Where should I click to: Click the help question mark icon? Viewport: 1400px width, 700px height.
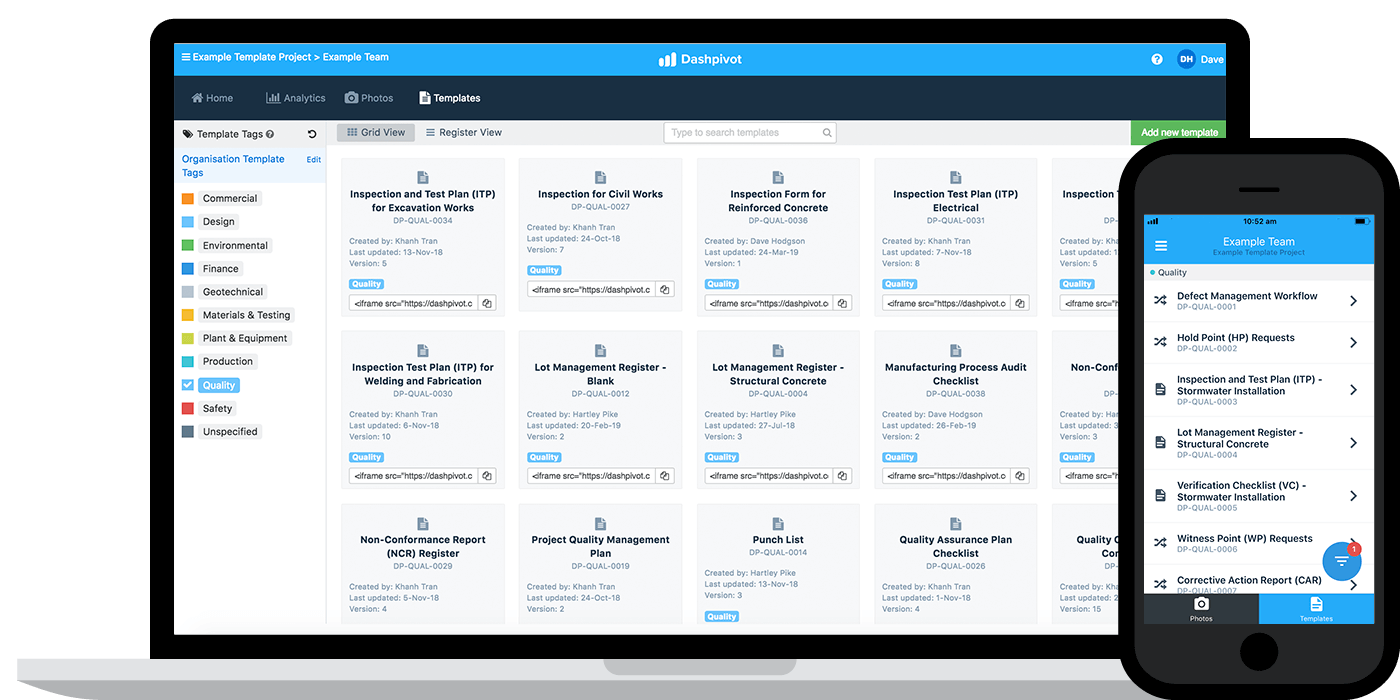tap(1157, 59)
